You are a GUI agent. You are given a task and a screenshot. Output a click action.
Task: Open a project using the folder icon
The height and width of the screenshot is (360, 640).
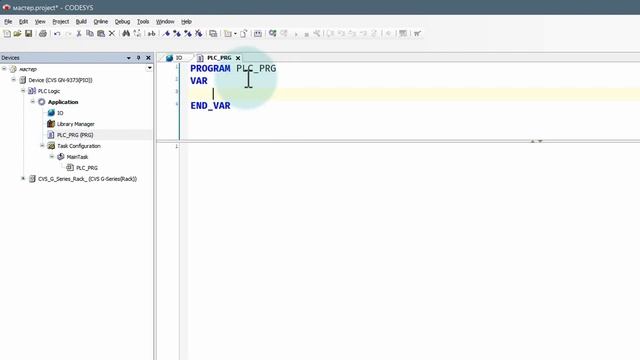17,33
